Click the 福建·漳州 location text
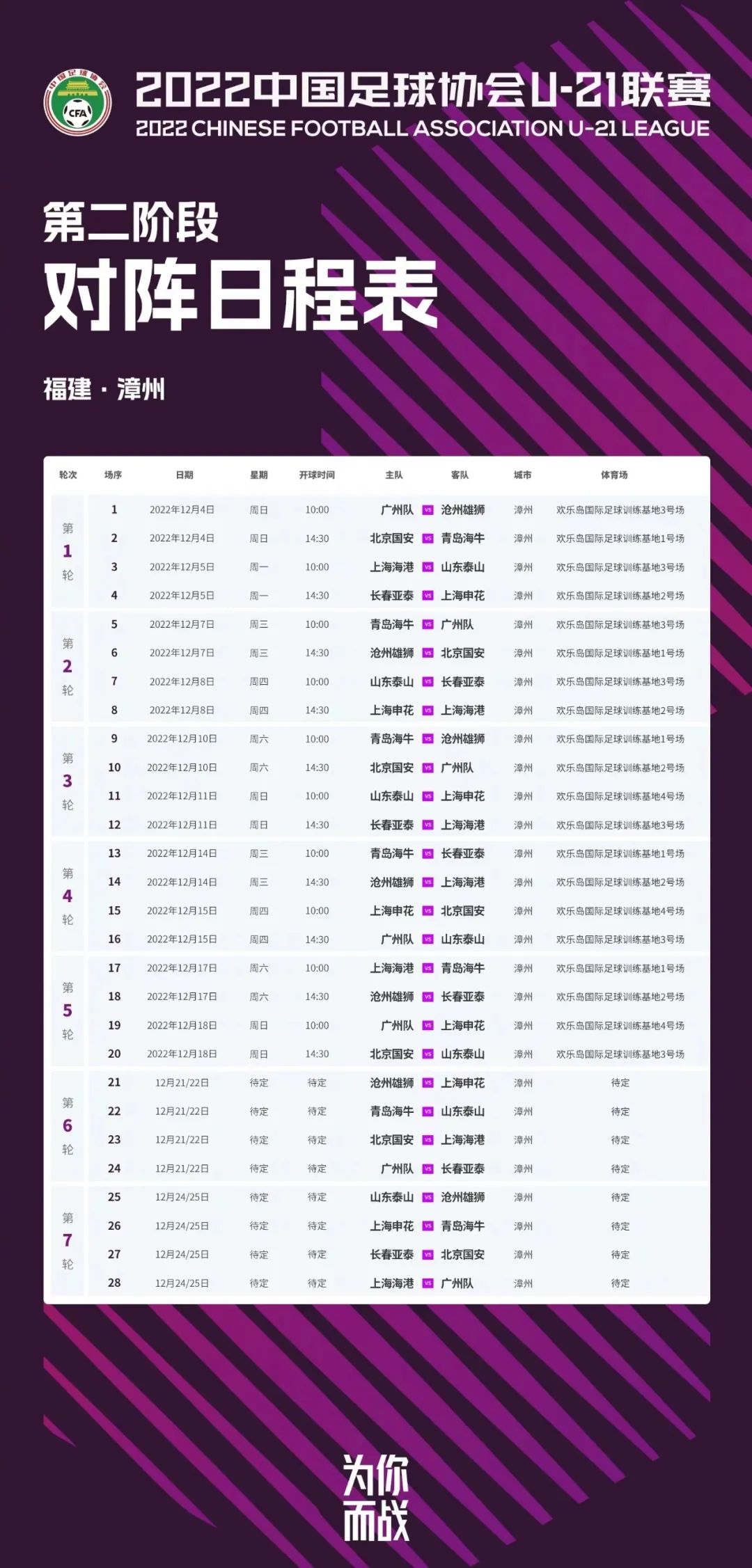Screen dimensions: 752x1568 coord(104,389)
